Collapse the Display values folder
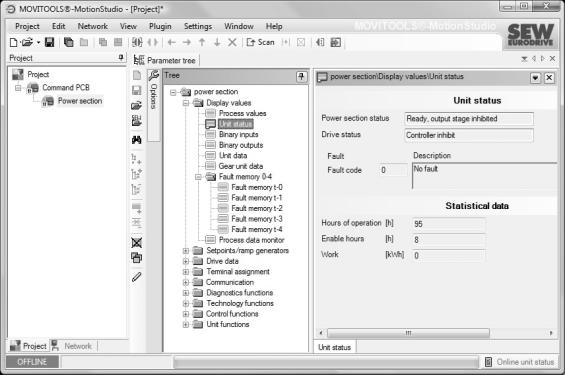This screenshot has width=565, height=375. (186, 103)
